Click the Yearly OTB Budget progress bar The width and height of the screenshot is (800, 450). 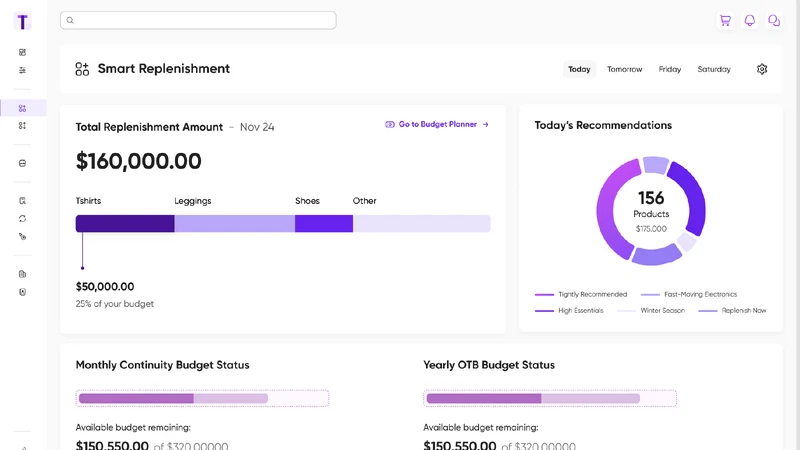[x=550, y=398]
